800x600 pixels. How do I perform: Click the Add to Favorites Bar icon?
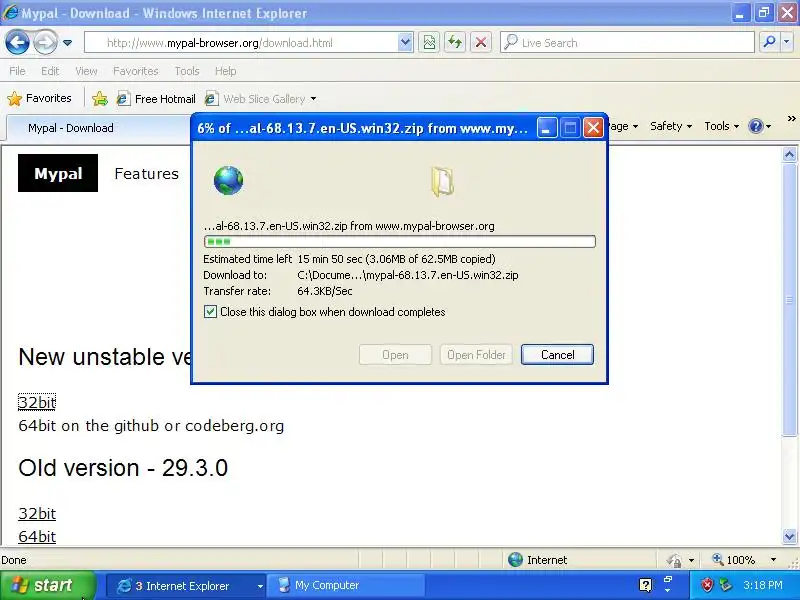99,98
